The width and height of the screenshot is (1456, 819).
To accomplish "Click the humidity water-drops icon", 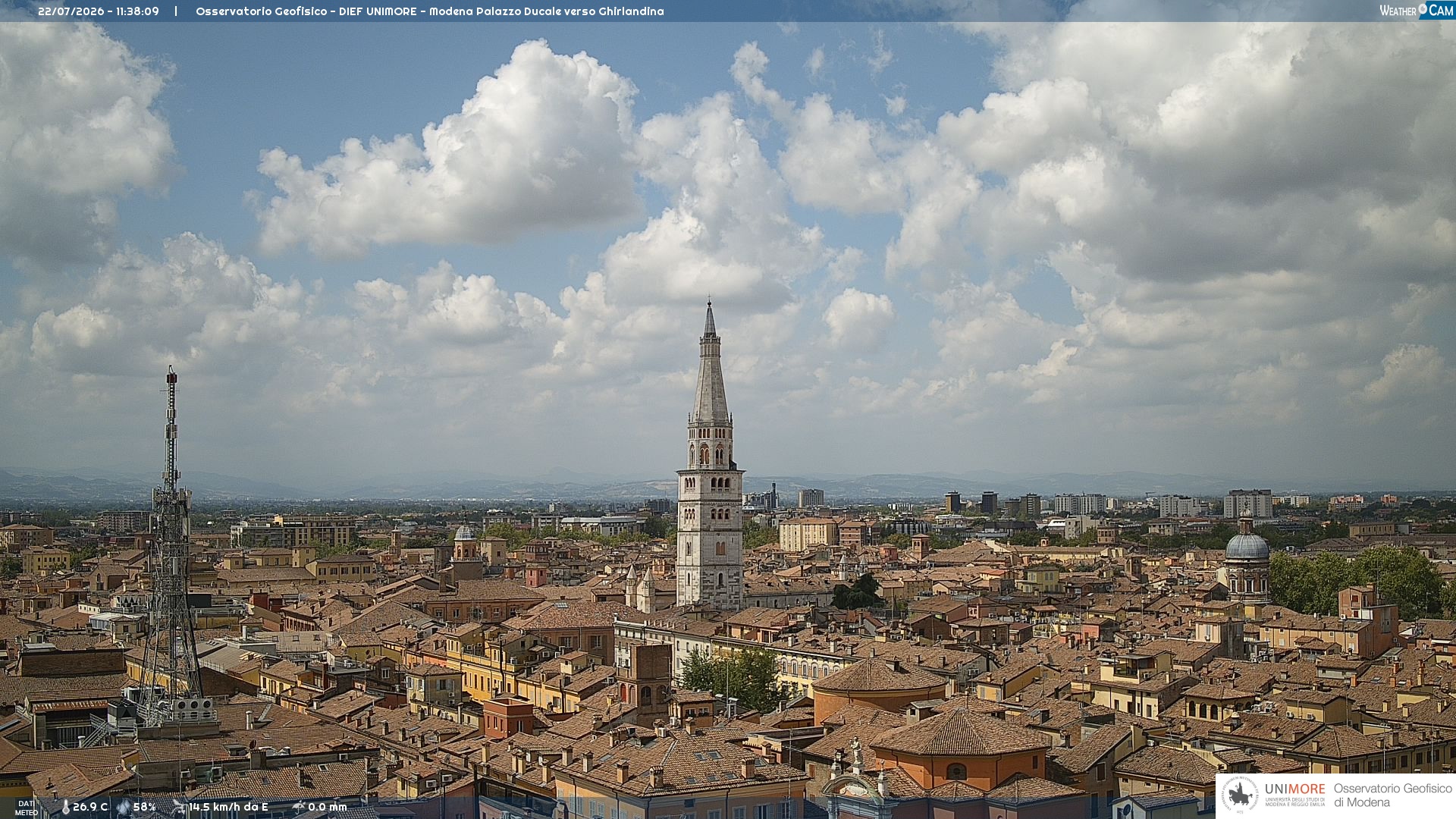I will coord(123,807).
